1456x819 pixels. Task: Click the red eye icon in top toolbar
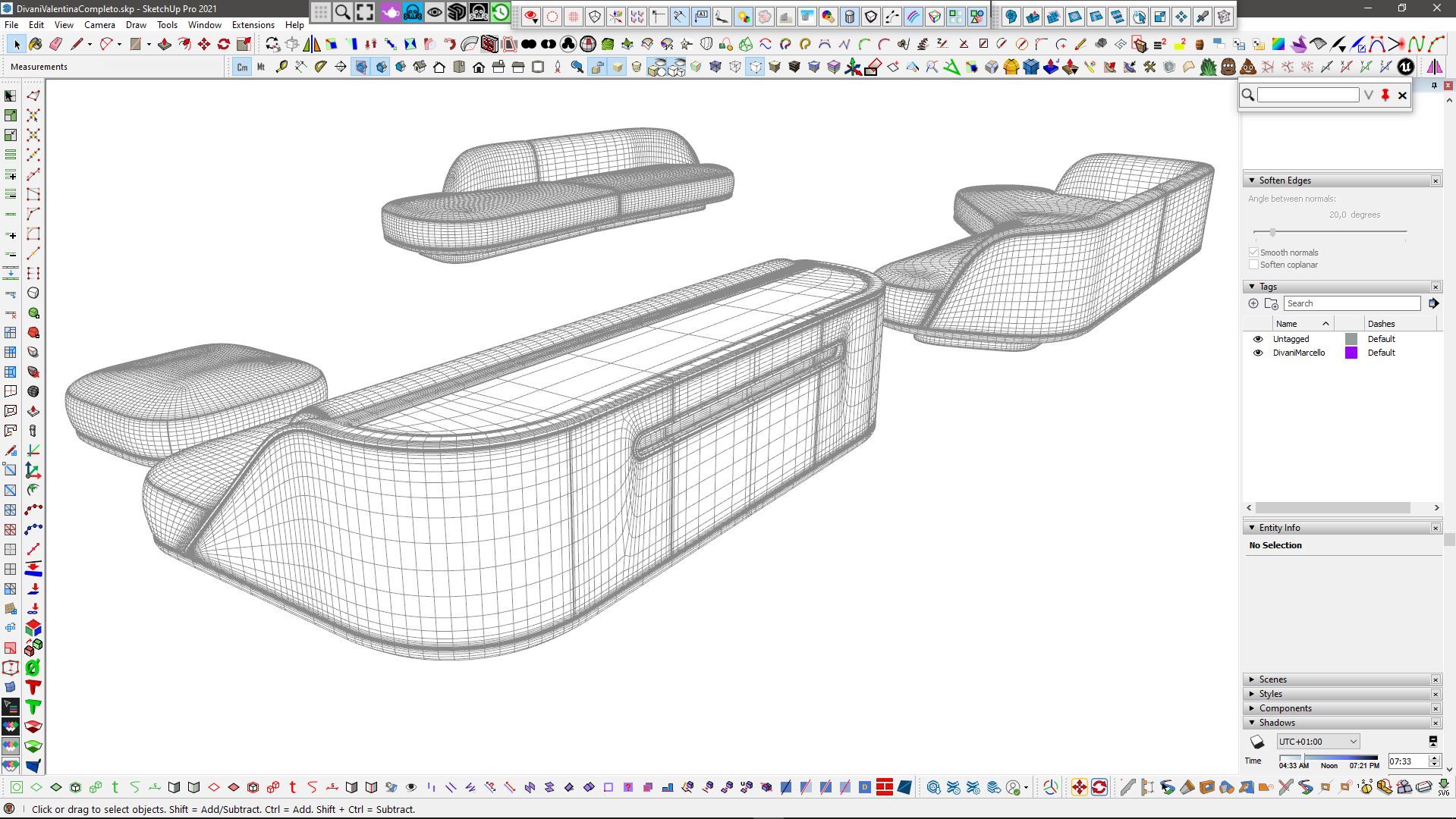tap(530, 17)
